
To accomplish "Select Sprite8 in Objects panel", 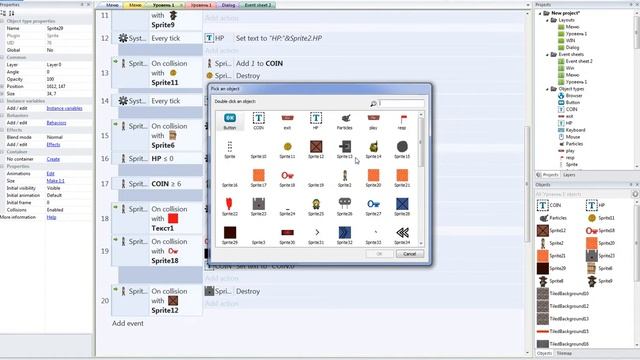I will [551, 281].
